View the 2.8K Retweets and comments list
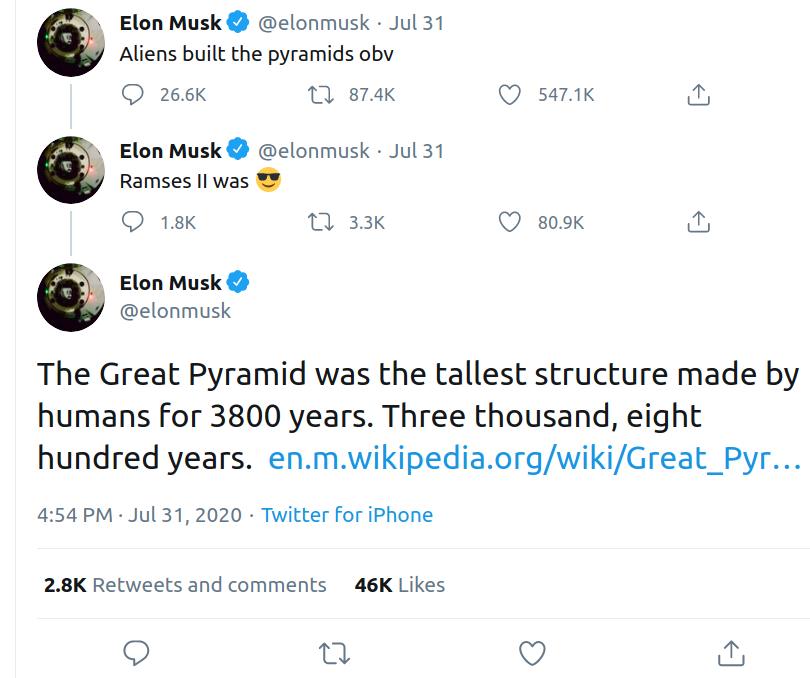Screen dimensions: 810x678 [185, 585]
